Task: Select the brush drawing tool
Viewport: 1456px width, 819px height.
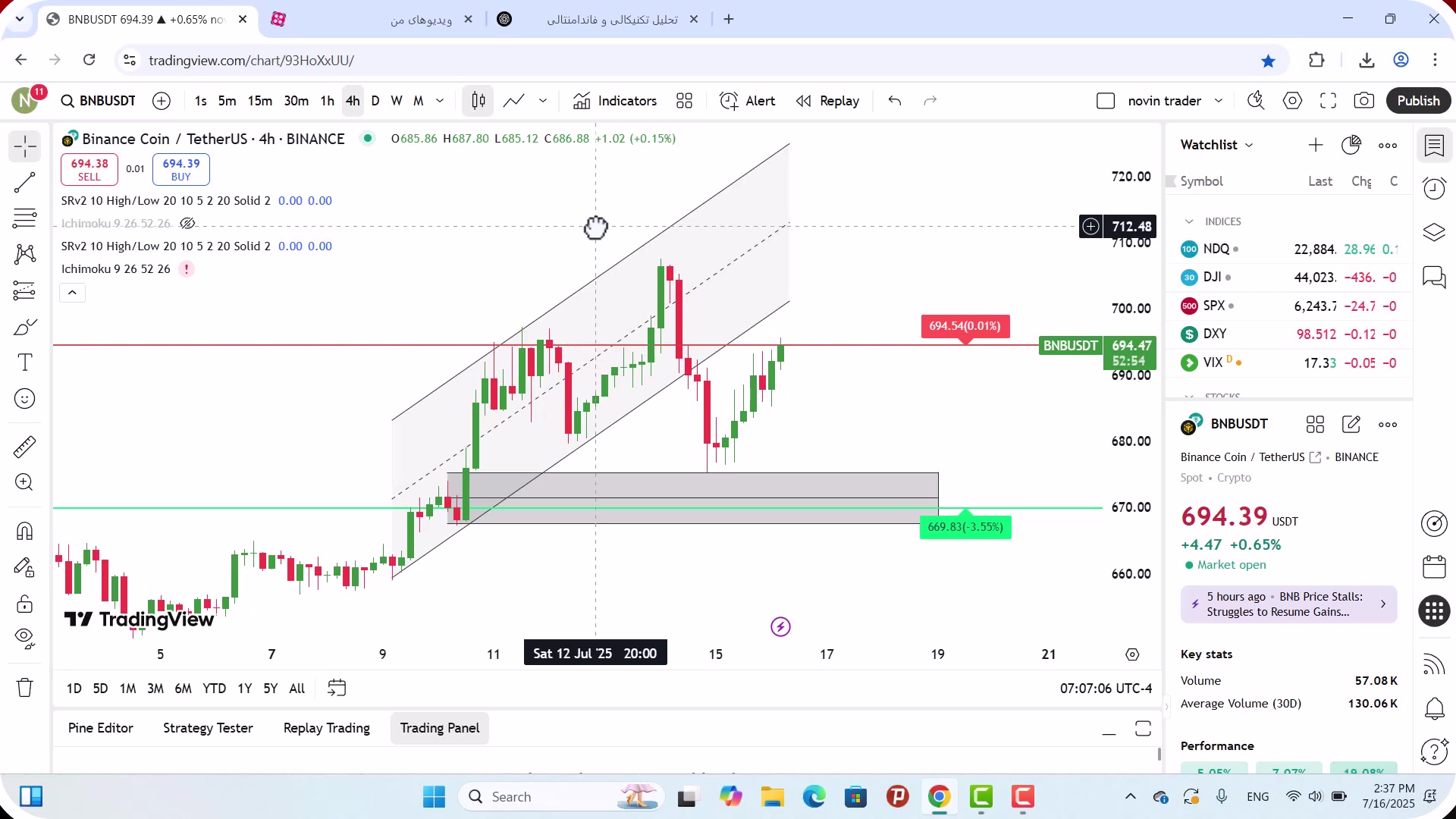Action: click(24, 327)
